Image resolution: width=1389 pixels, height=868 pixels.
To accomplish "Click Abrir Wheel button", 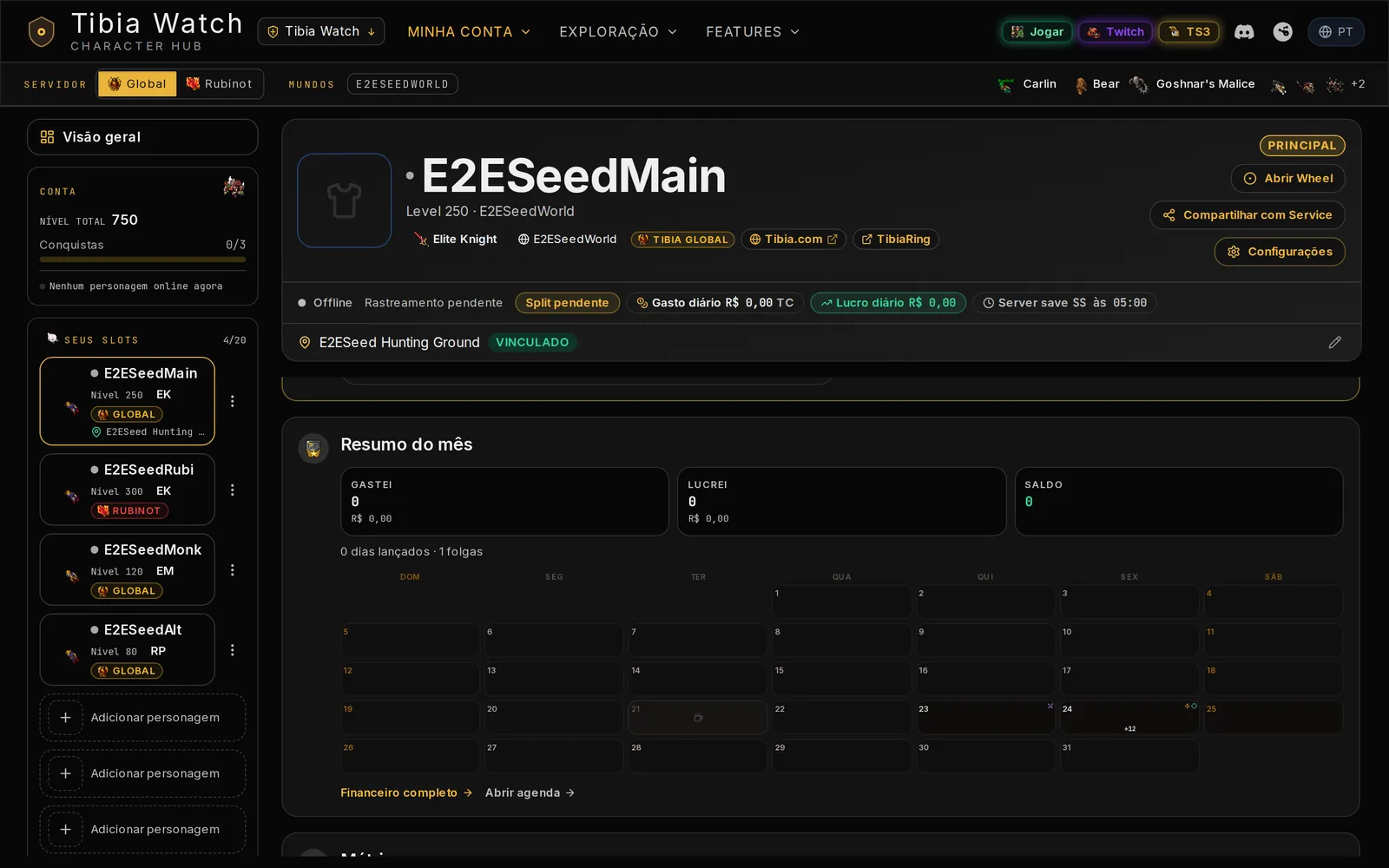I will (1288, 179).
